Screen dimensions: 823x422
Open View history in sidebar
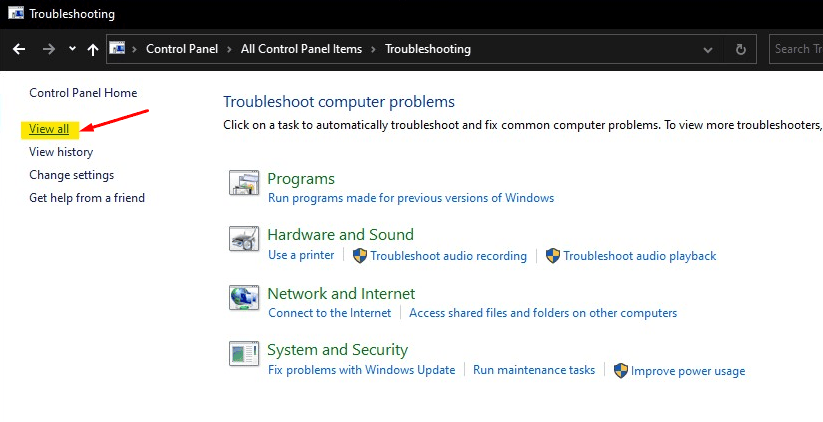tap(61, 152)
